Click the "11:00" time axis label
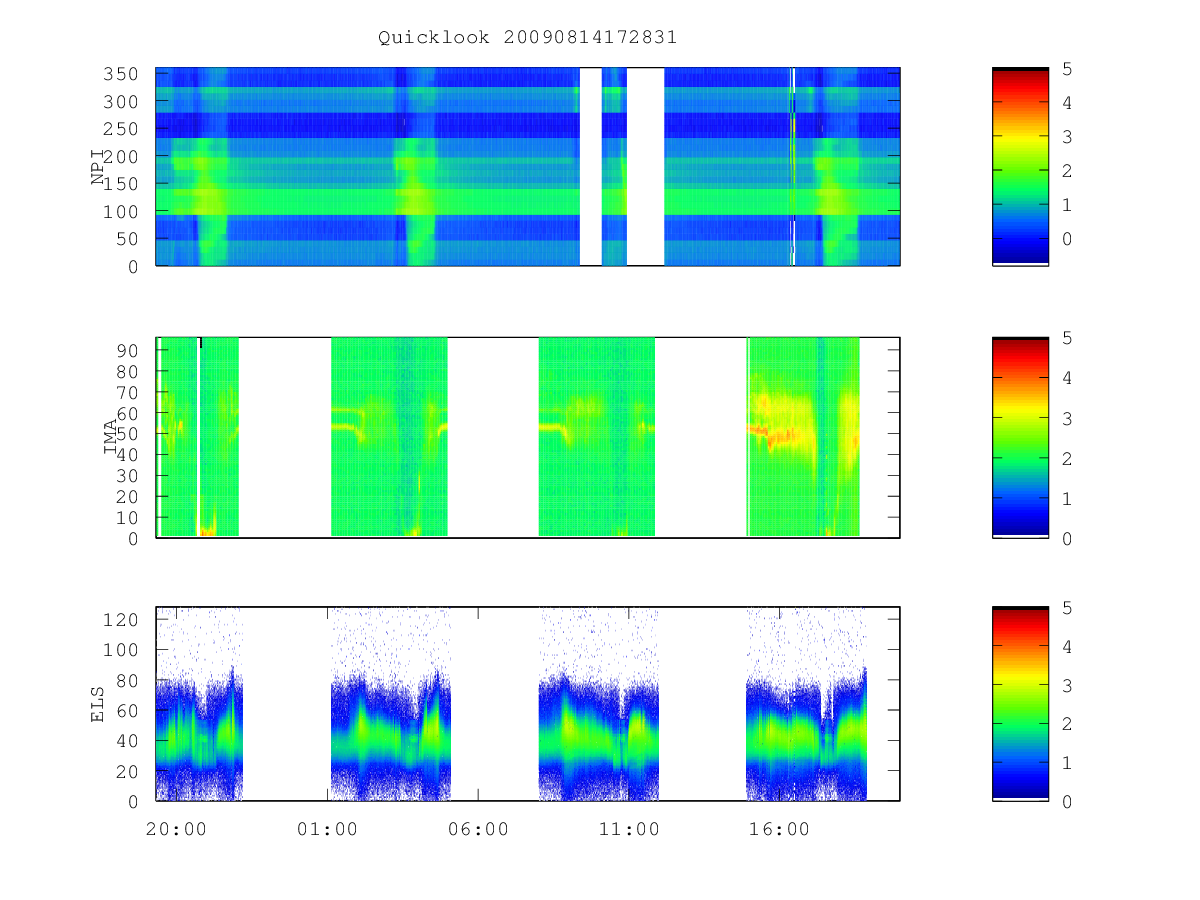 [x=629, y=830]
